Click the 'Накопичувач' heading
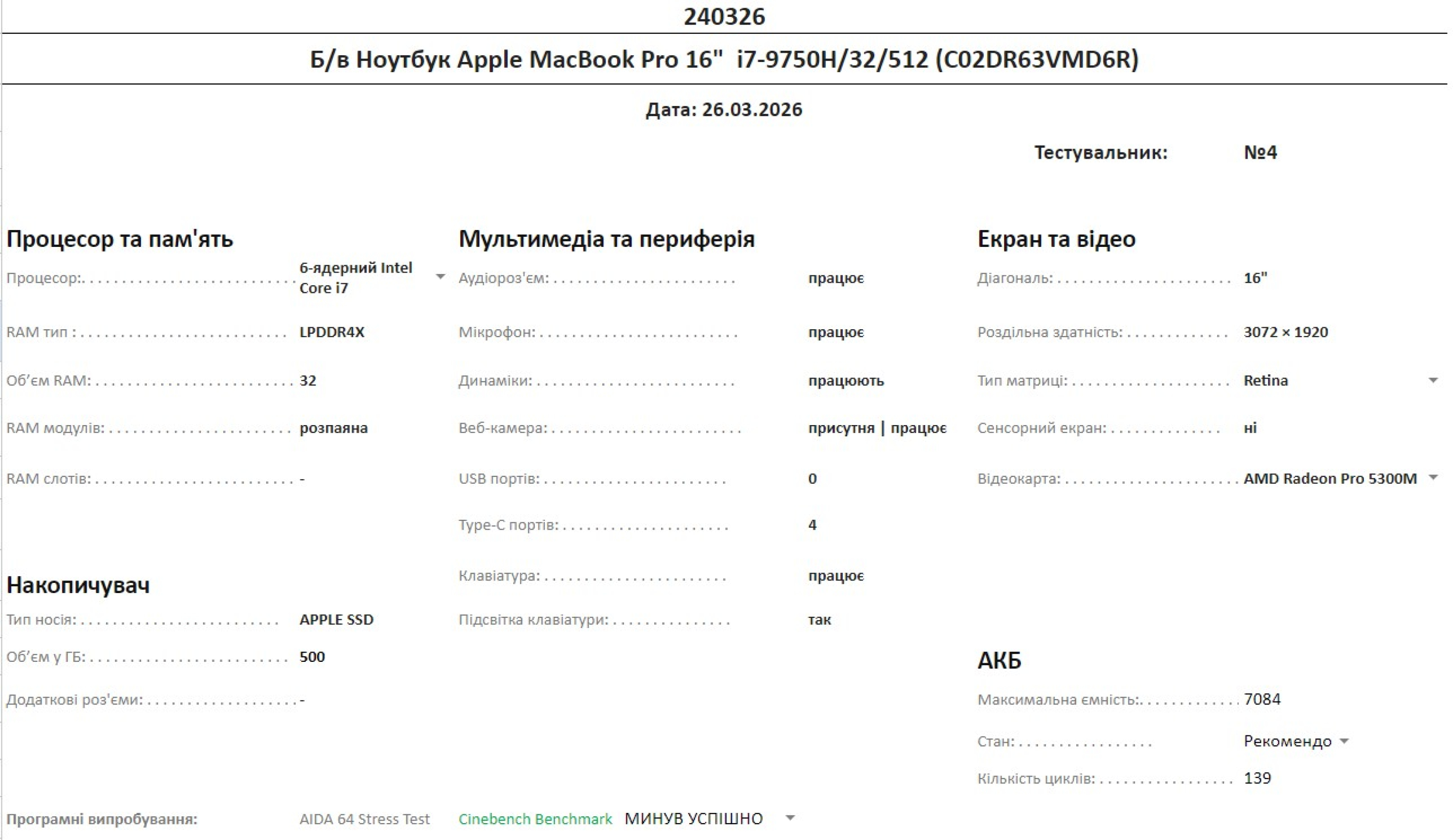Image resolution: width=1453 pixels, height=840 pixels. coord(78,585)
